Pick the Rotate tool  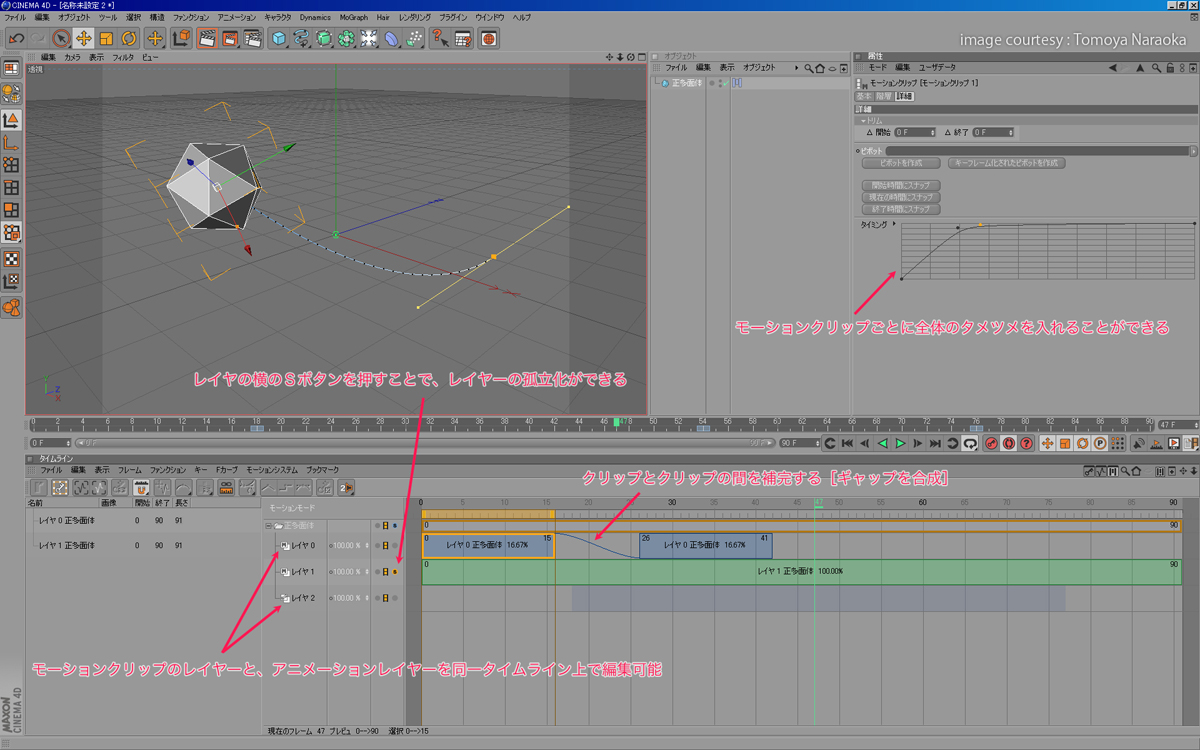click(x=129, y=39)
